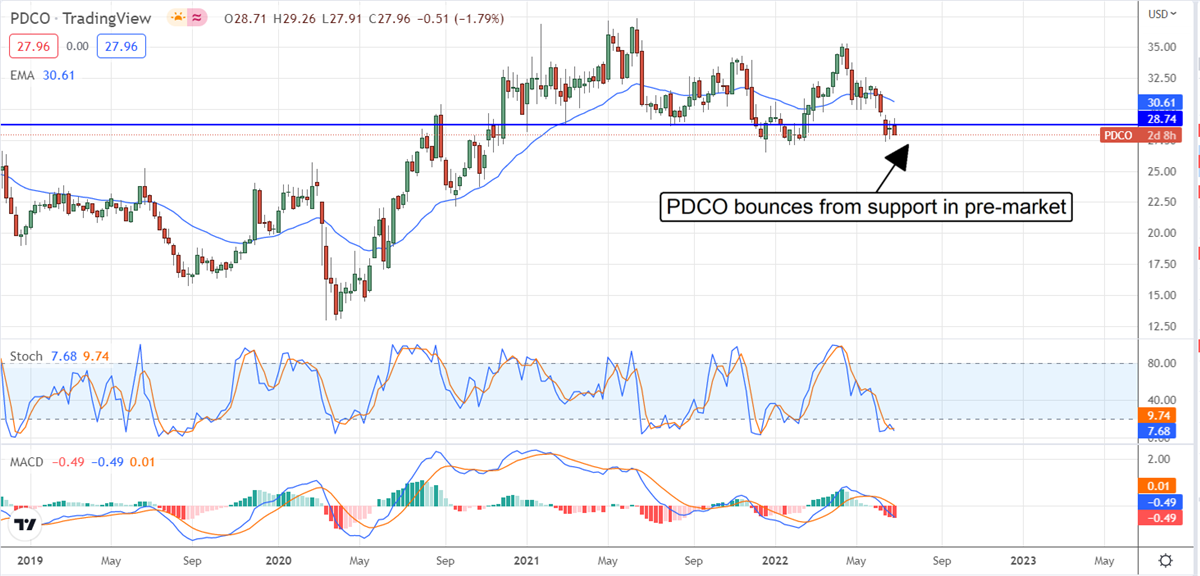Viewport: 1200px width, 576px height.
Task: Click the 28.74 horizontal line price label
Action: point(1161,117)
